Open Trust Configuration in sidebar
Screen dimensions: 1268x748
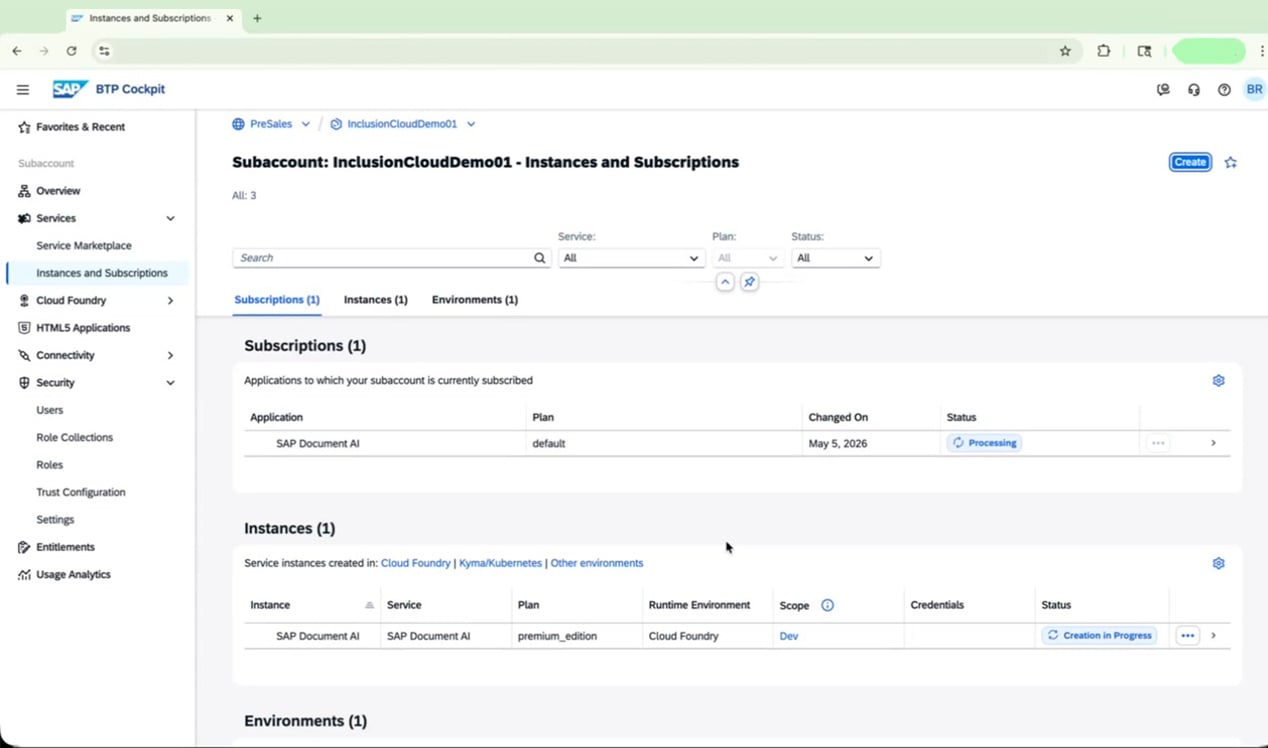pos(81,492)
